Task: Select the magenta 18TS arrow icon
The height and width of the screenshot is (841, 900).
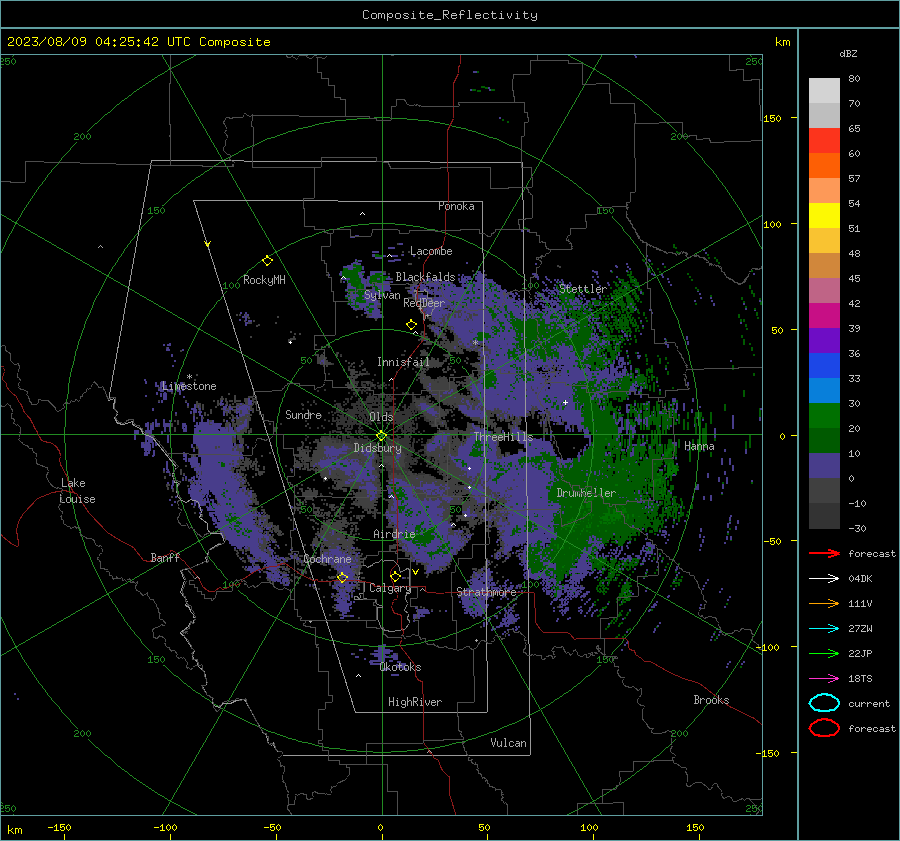Action: [x=824, y=679]
